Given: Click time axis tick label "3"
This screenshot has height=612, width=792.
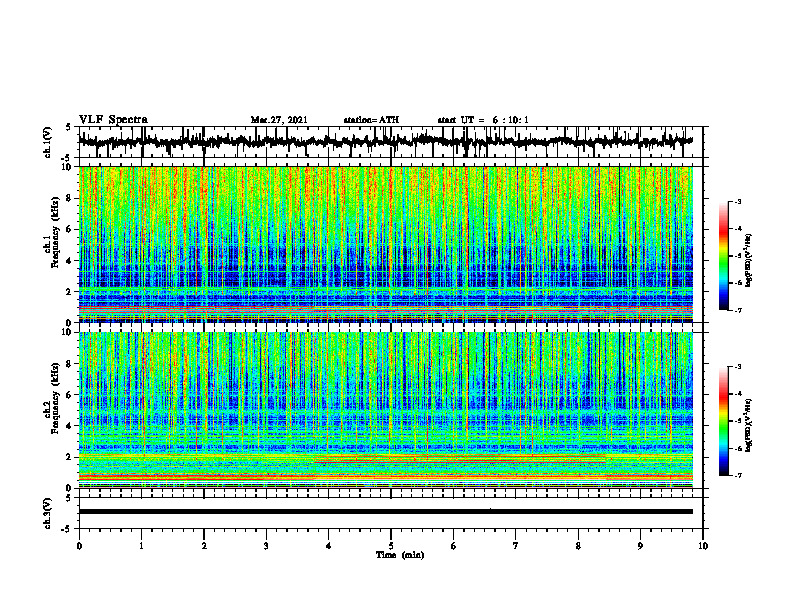Looking at the screenshot, I should pyautogui.click(x=266, y=546).
